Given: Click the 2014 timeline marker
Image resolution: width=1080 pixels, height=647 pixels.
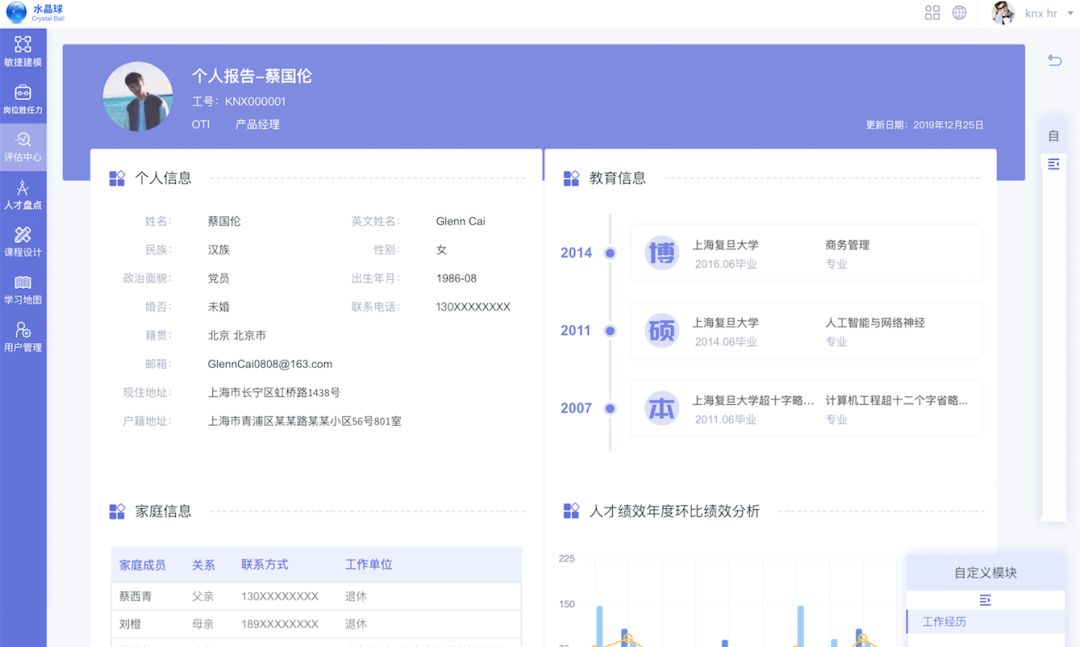Looking at the screenshot, I should pyautogui.click(x=610, y=253).
